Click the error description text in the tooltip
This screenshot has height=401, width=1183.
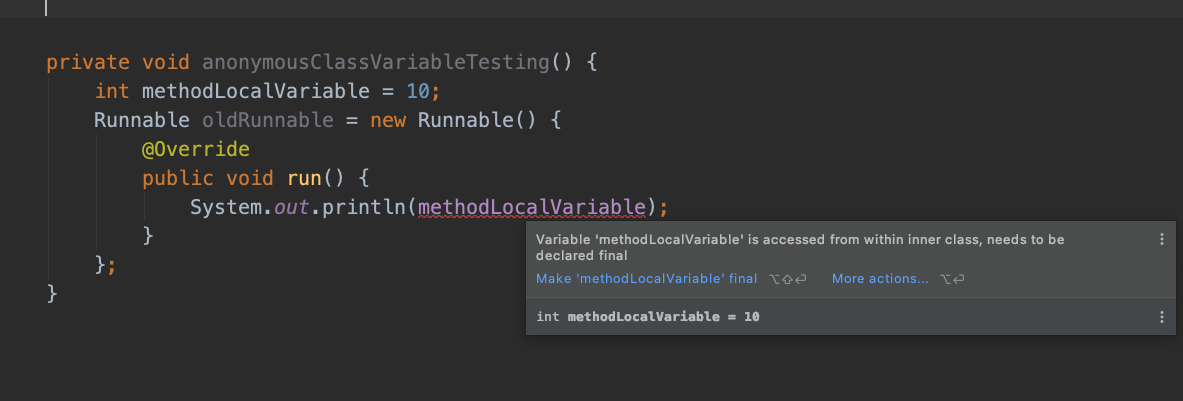[x=800, y=247]
